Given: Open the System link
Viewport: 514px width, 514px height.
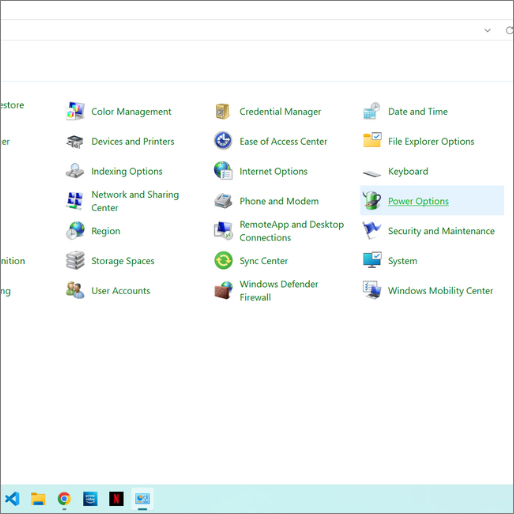Looking at the screenshot, I should [402, 261].
